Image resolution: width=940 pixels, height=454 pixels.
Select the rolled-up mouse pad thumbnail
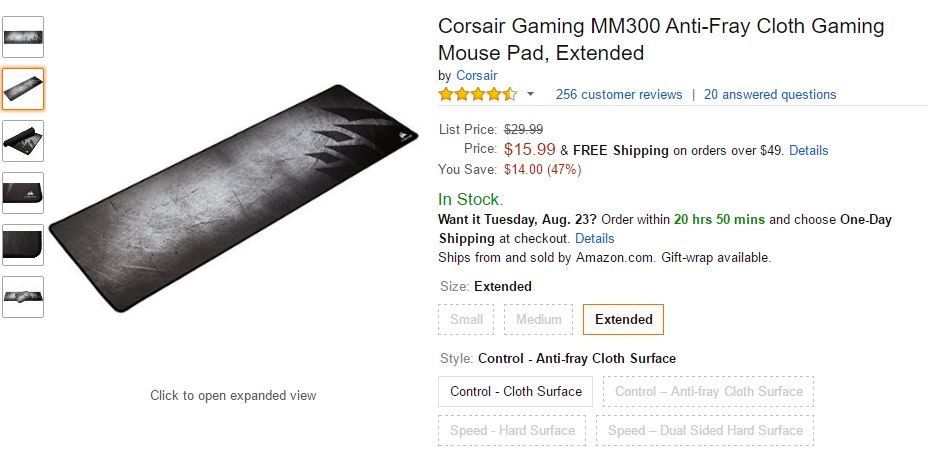coord(23,141)
